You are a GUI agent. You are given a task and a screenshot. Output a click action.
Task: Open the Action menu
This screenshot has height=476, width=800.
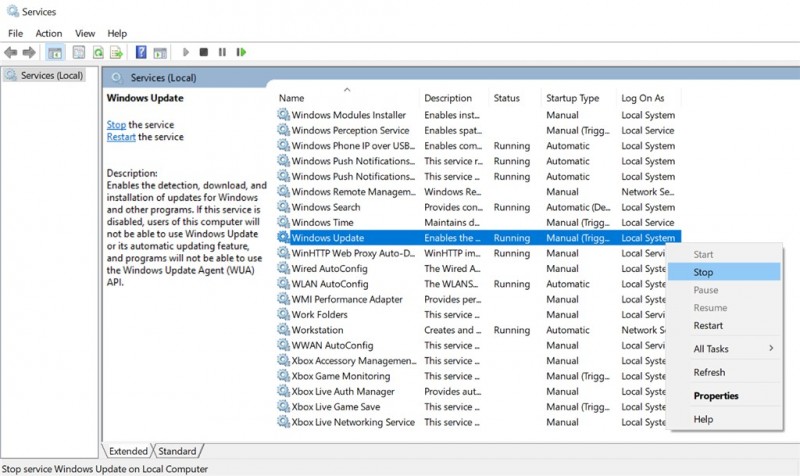[49, 33]
